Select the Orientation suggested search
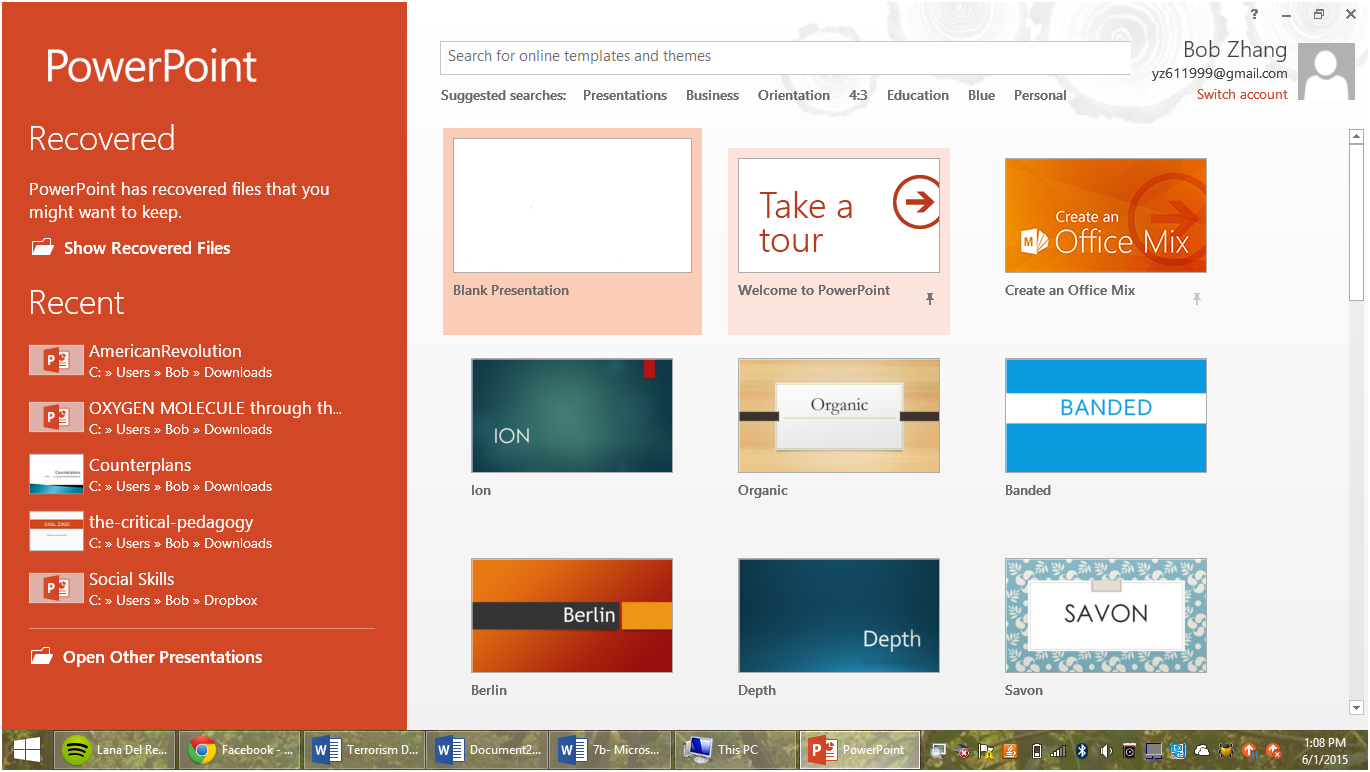 click(x=794, y=95)
